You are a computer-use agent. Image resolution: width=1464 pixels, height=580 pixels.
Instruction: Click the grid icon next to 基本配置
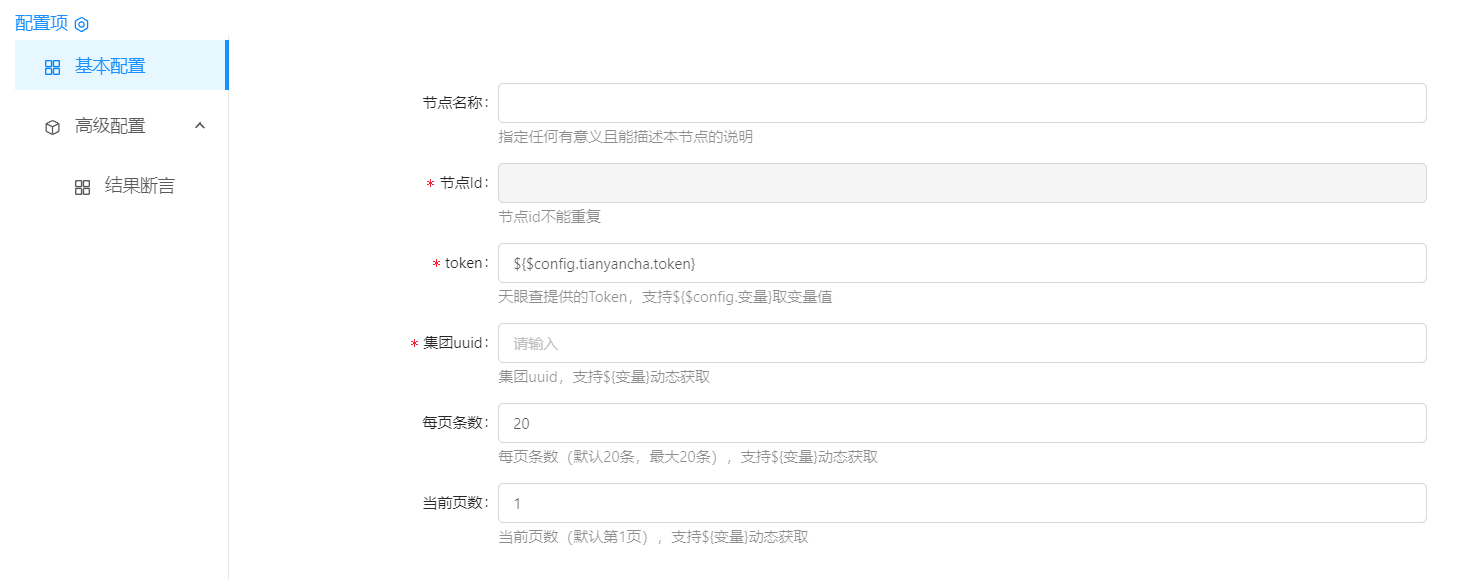tap(53, 67)
